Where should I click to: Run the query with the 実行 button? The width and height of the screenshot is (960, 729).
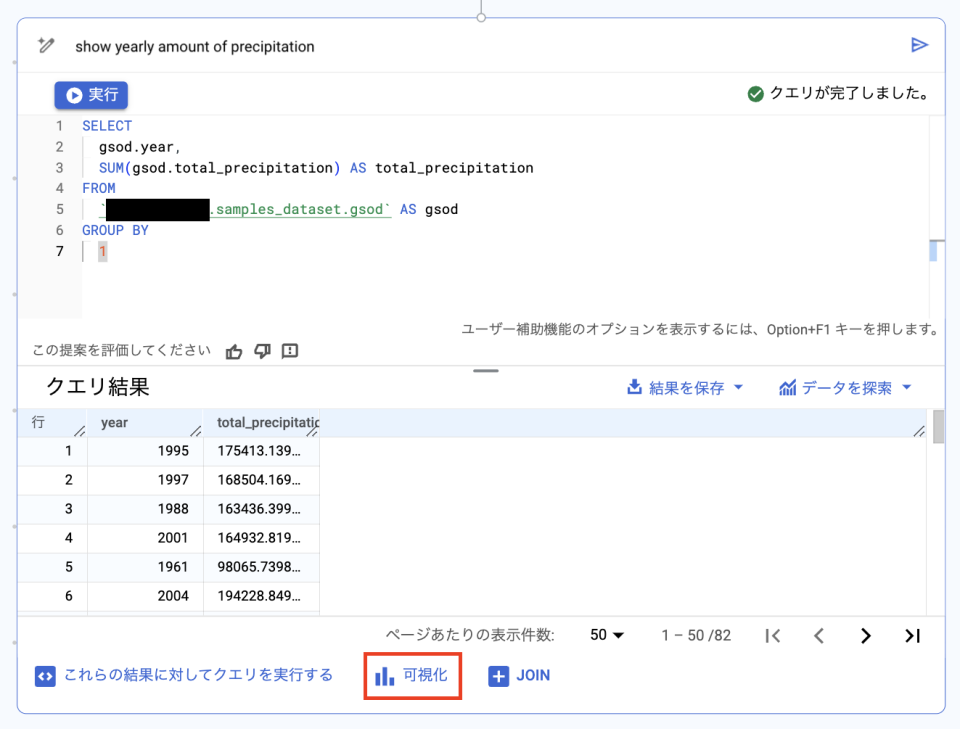tap(90, 95)
